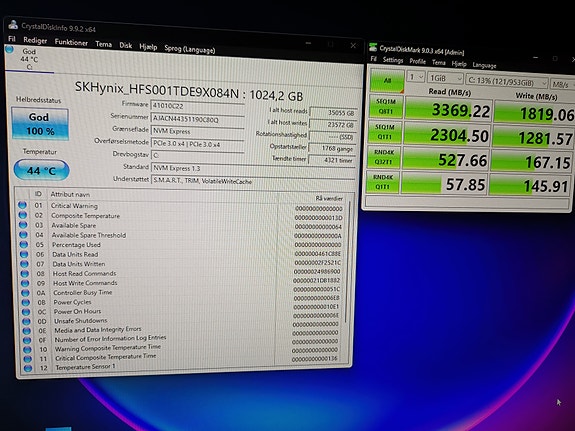
Task: Open the Funktioner menu in CrystalDiskInfo
Action: (71, 42)
